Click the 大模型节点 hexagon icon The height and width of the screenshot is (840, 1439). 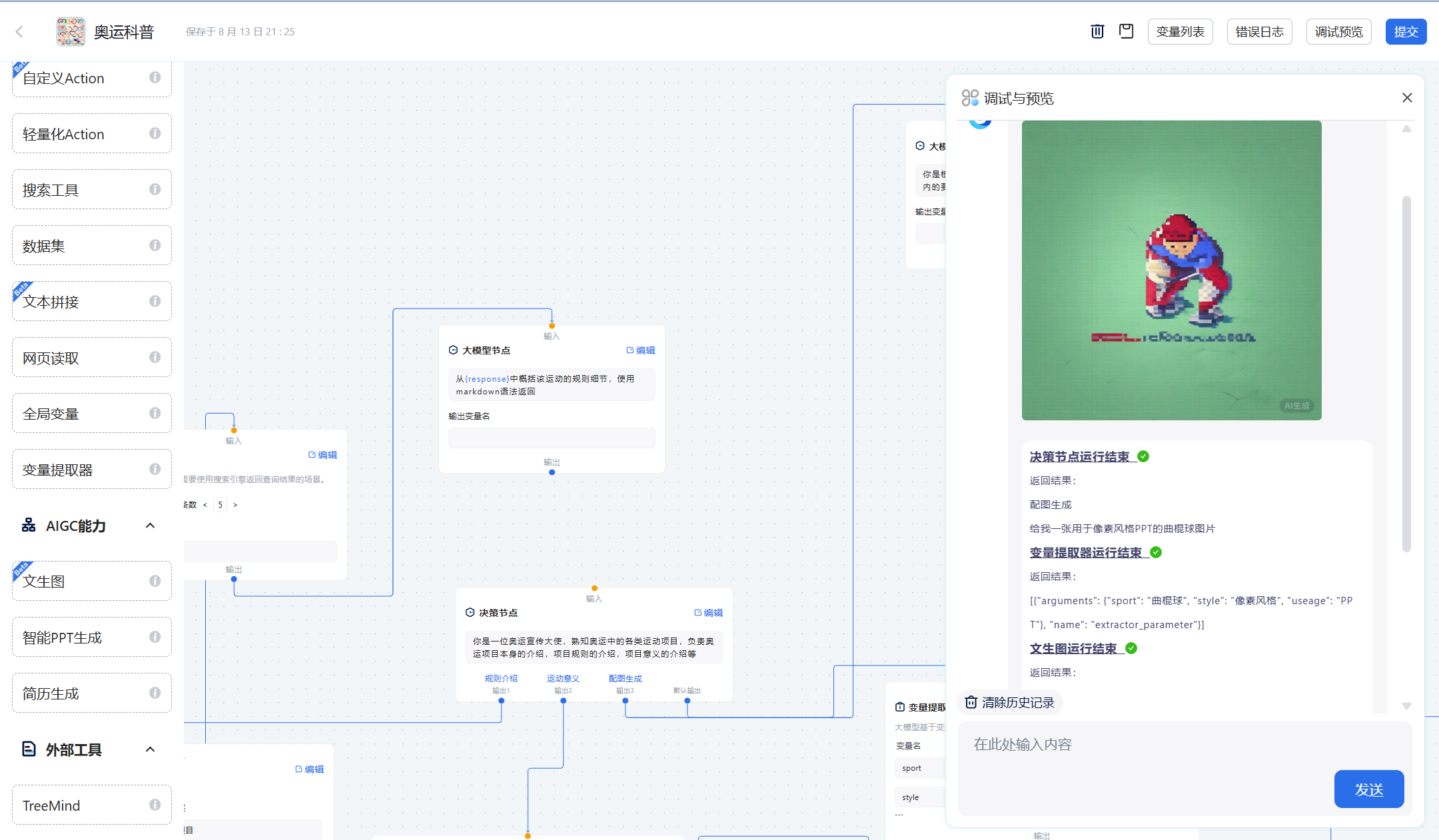coord(453,350)
